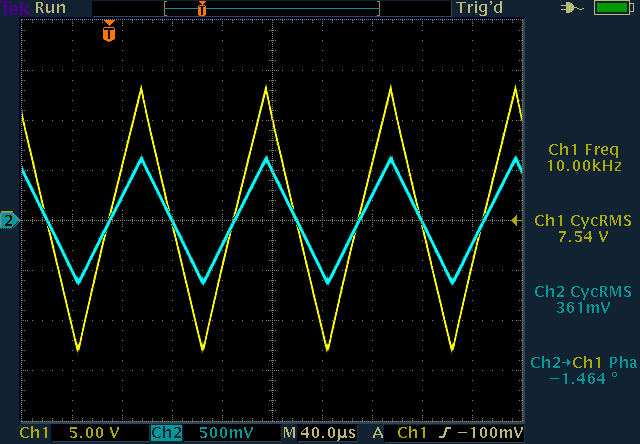The width and height of the screenshot is (640, 444).
Task: Click the waveform record view bar
Action: tap(272, 8)
